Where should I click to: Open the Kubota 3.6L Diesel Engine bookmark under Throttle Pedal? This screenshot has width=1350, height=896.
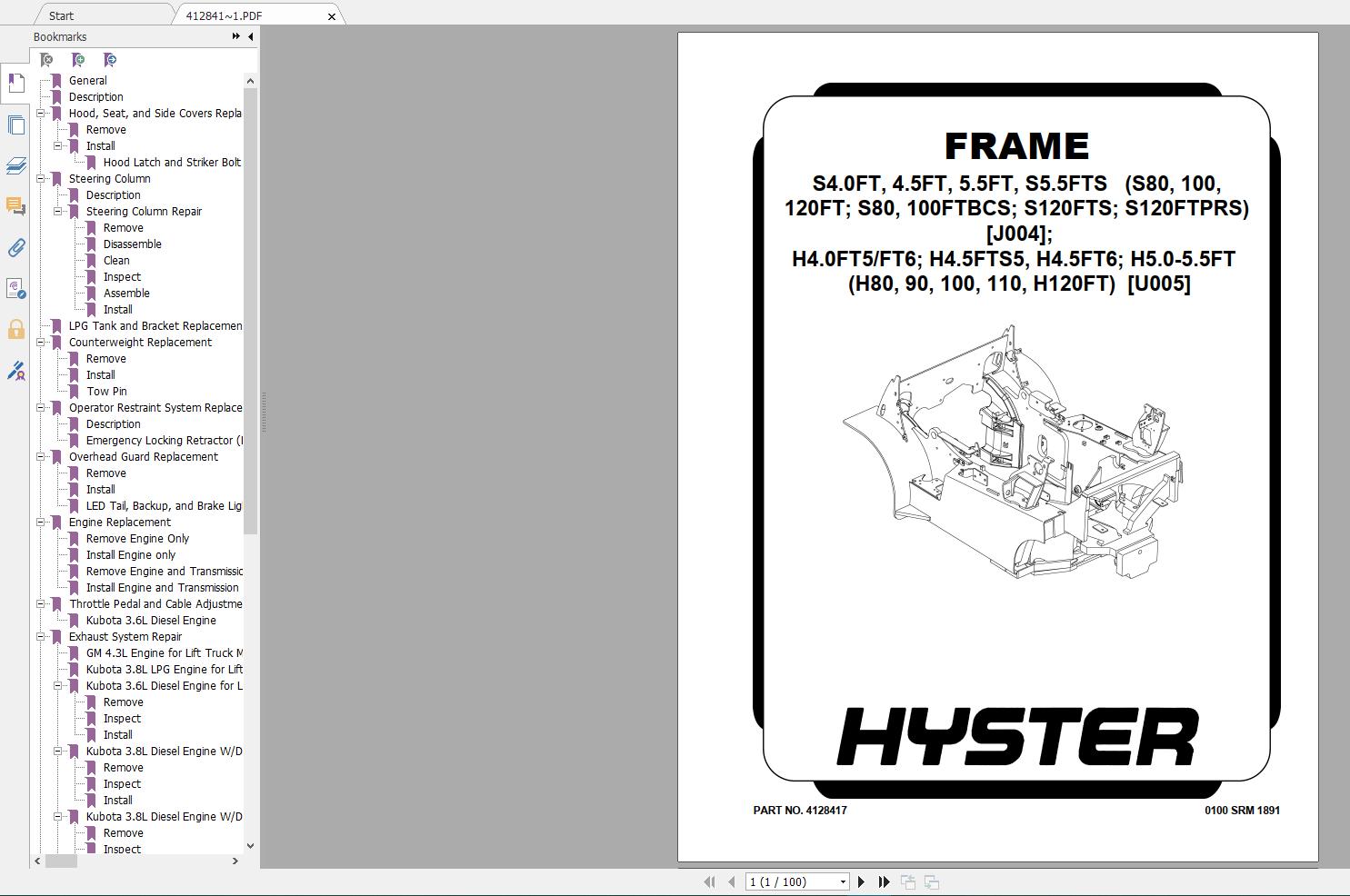(x=151, y=621)
